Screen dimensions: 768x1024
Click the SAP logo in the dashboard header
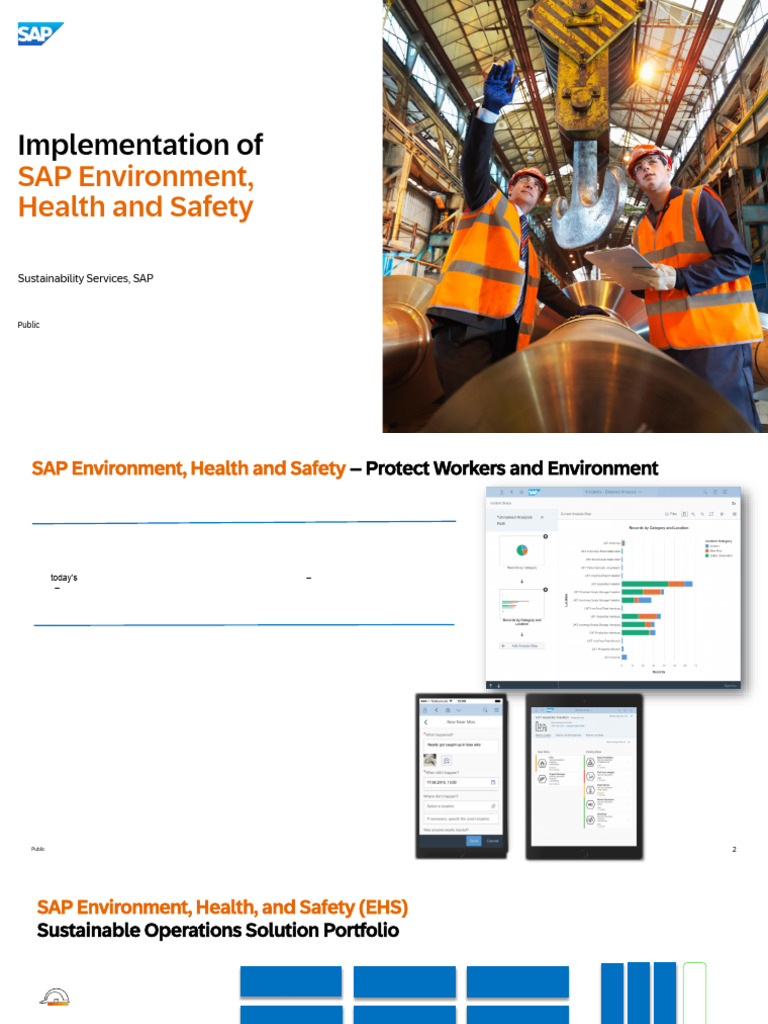pos(534,492)
